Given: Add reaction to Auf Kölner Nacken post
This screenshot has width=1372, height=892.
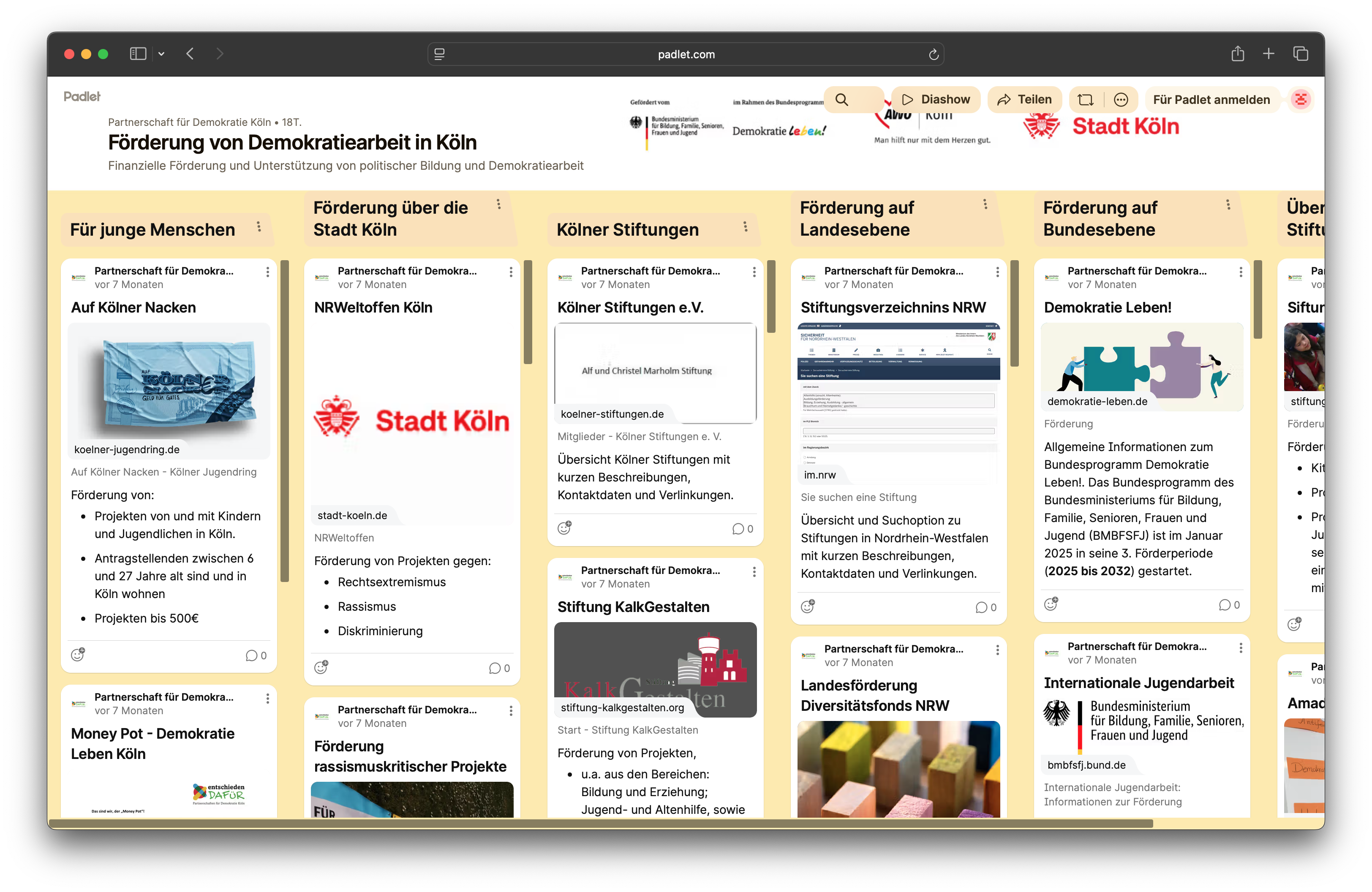Looking at the screenshot, I should click(78, 655).
